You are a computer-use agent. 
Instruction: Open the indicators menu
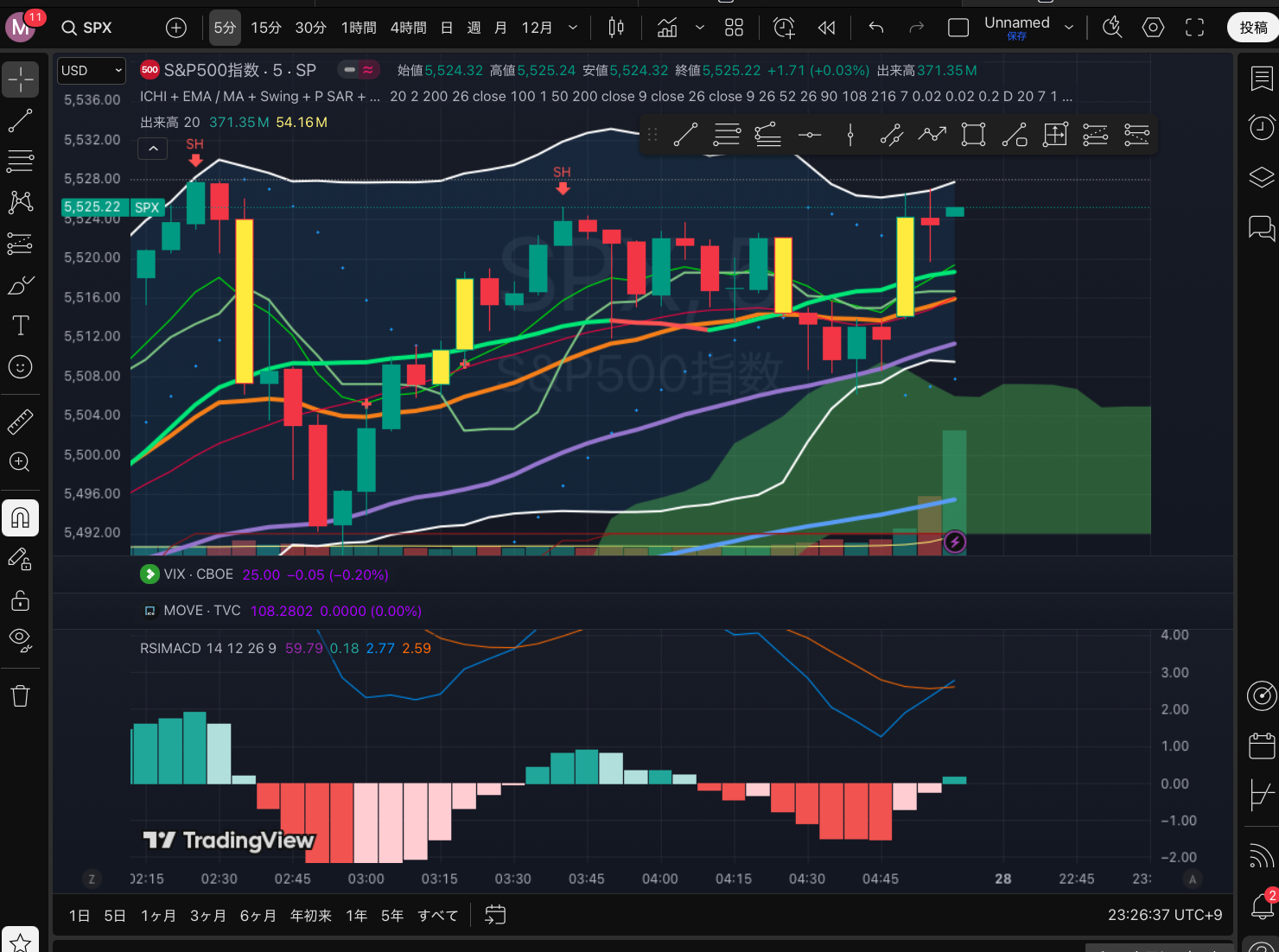(x=667, y=28)
